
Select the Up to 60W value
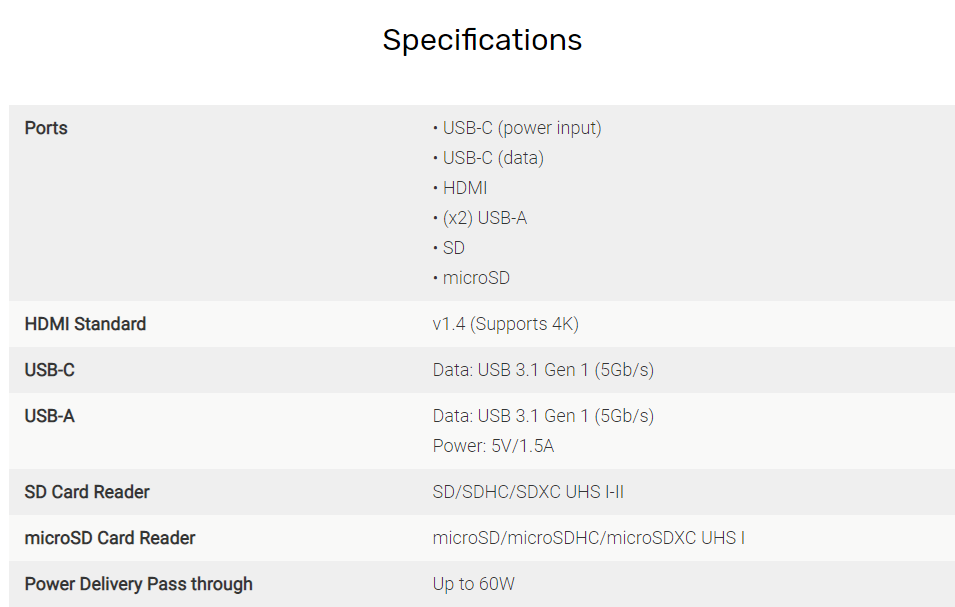(x=473, y=584)
